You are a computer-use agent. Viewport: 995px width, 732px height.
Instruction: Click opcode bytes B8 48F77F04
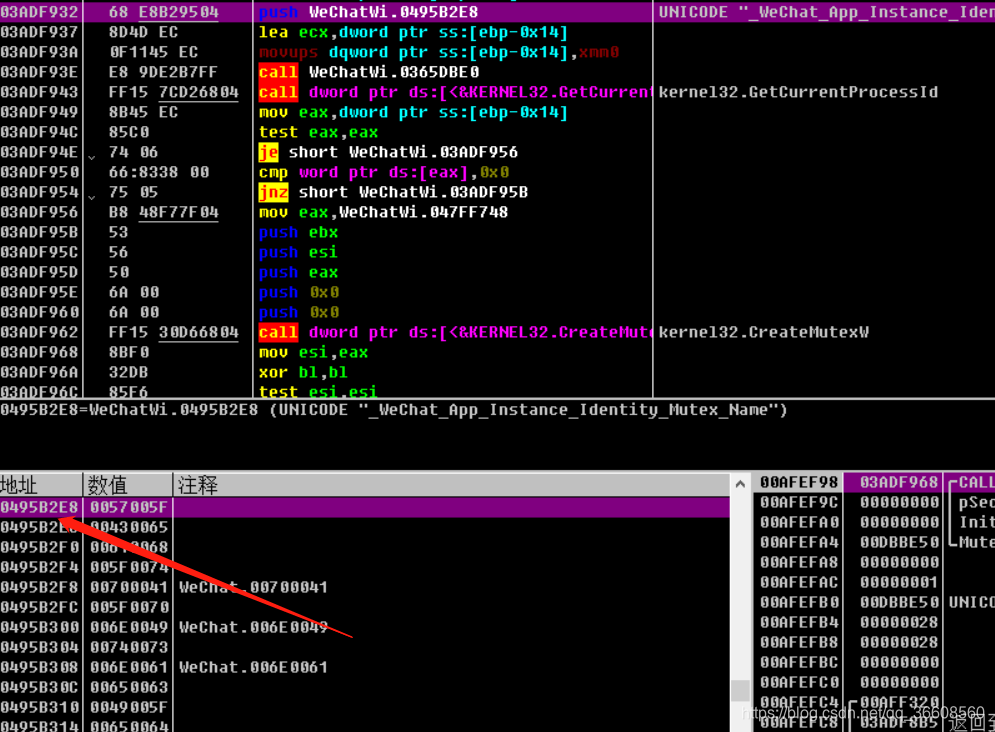pos(163,212)
